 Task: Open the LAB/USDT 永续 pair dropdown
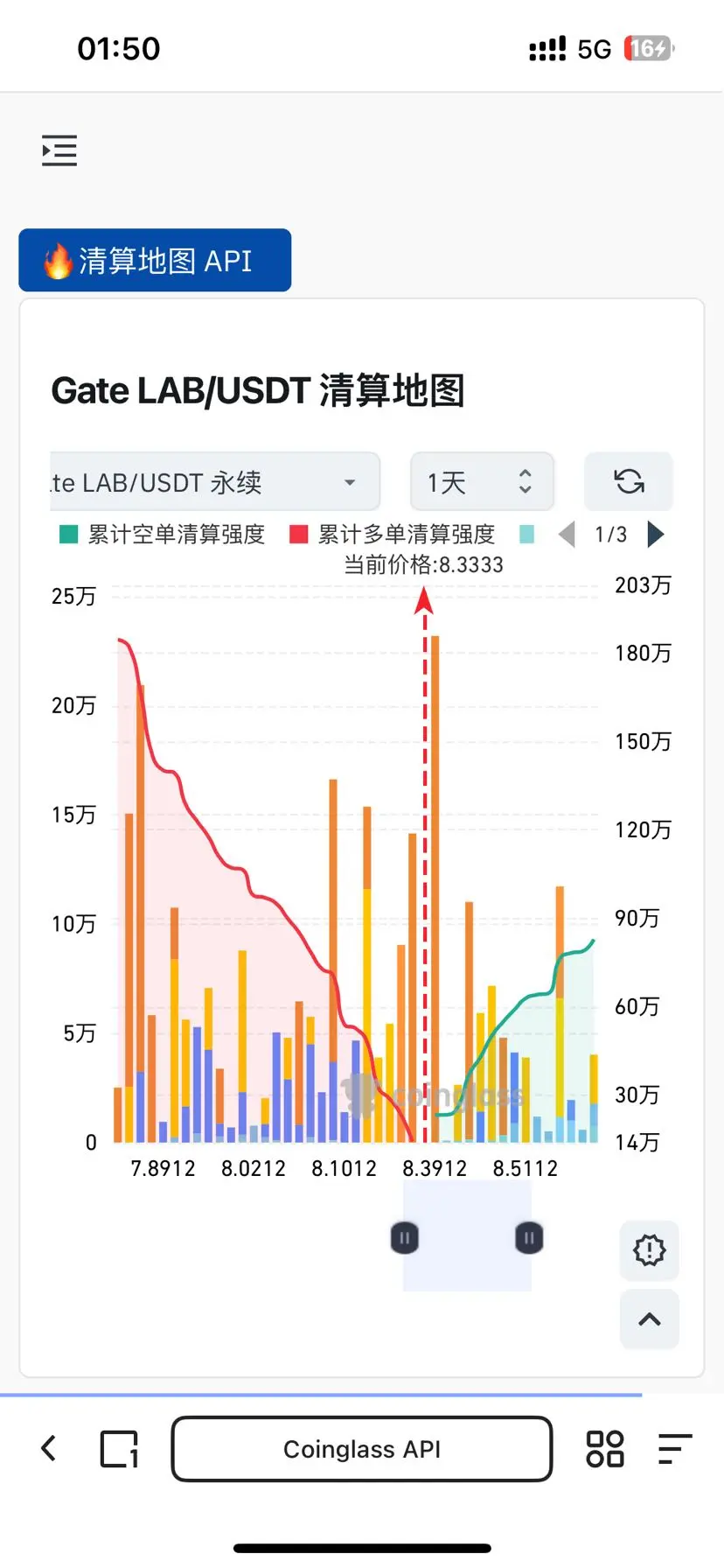(215, 481)
